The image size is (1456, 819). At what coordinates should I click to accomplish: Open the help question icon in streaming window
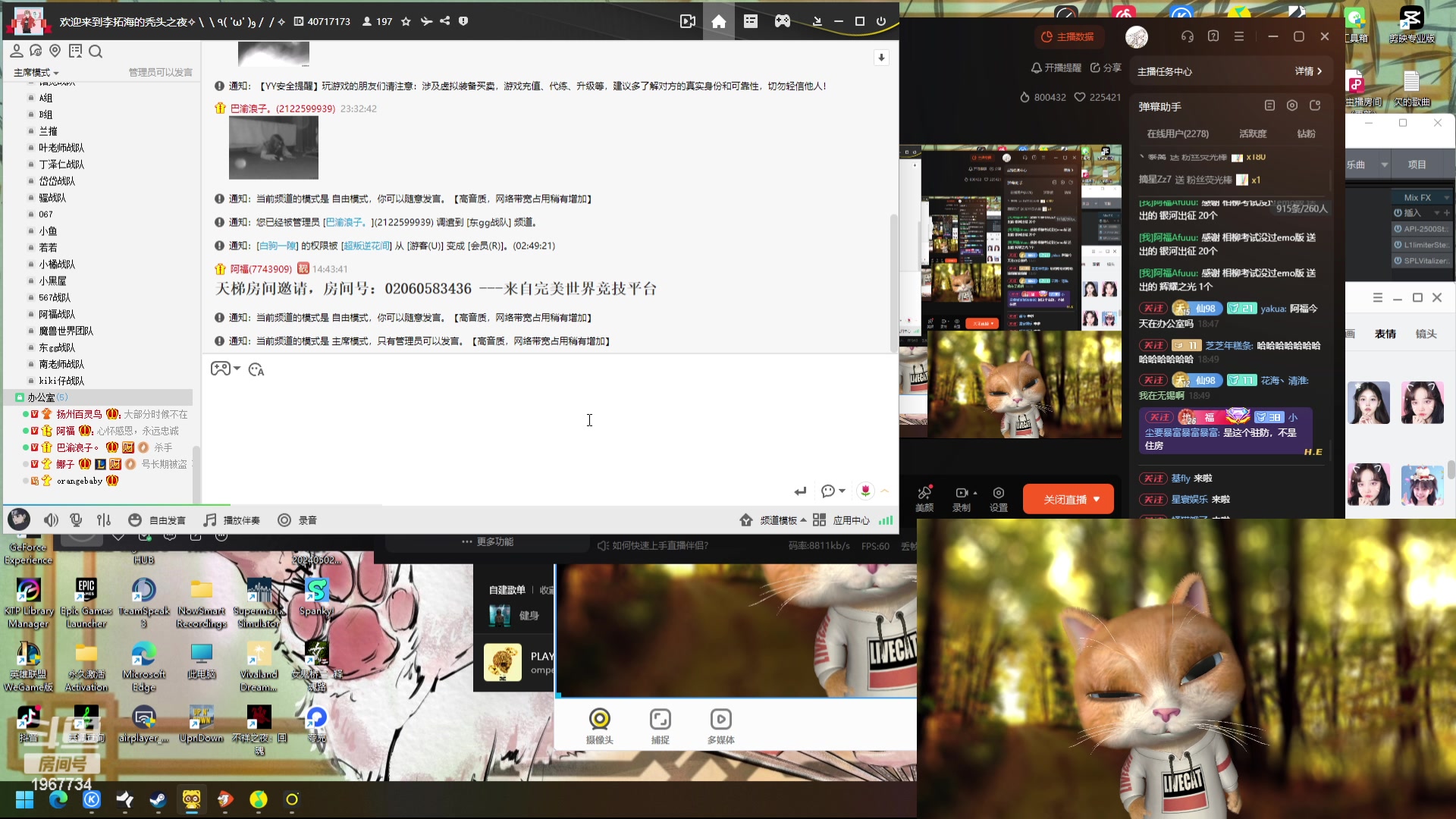[1213, 36]
